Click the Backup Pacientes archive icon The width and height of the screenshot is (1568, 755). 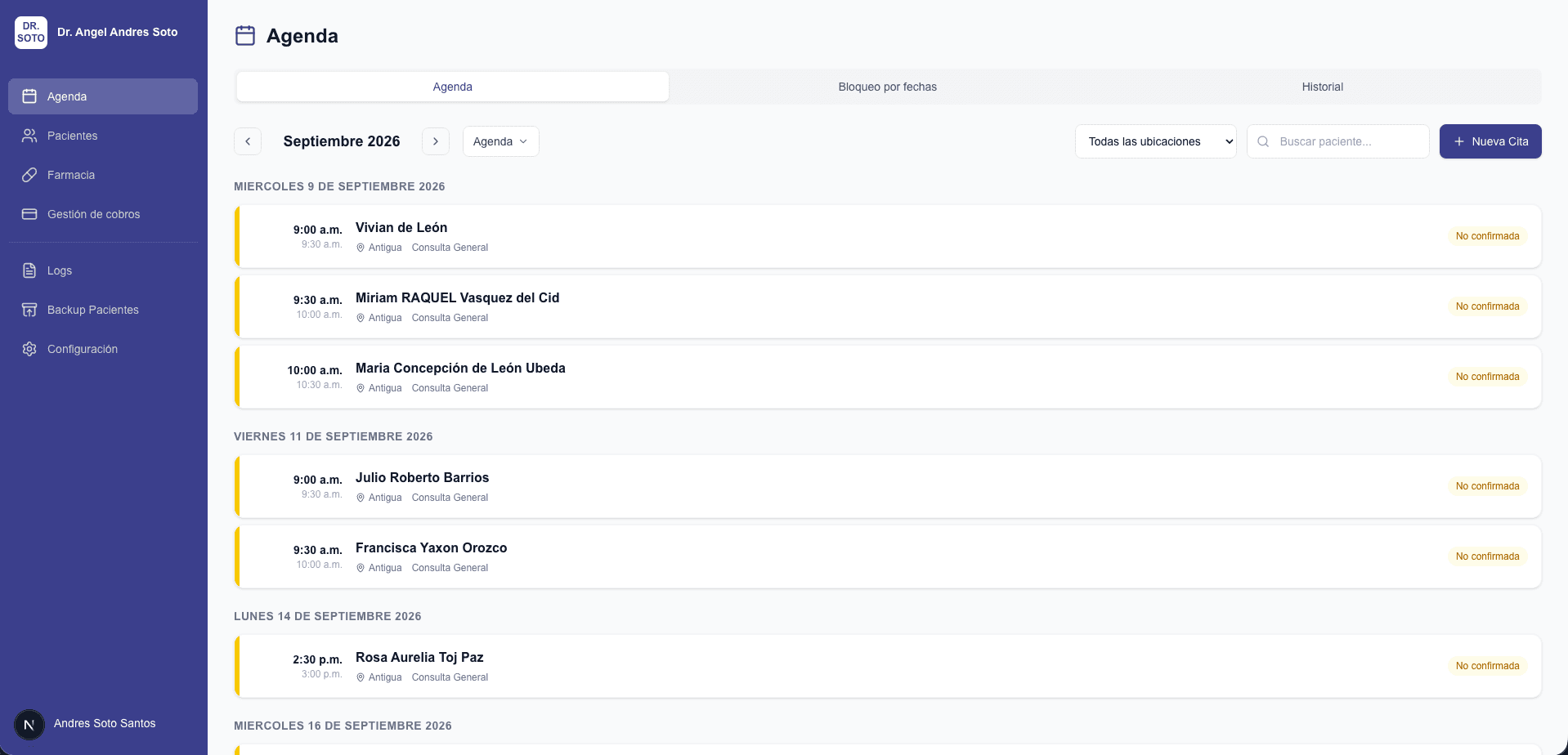(29, 310)
